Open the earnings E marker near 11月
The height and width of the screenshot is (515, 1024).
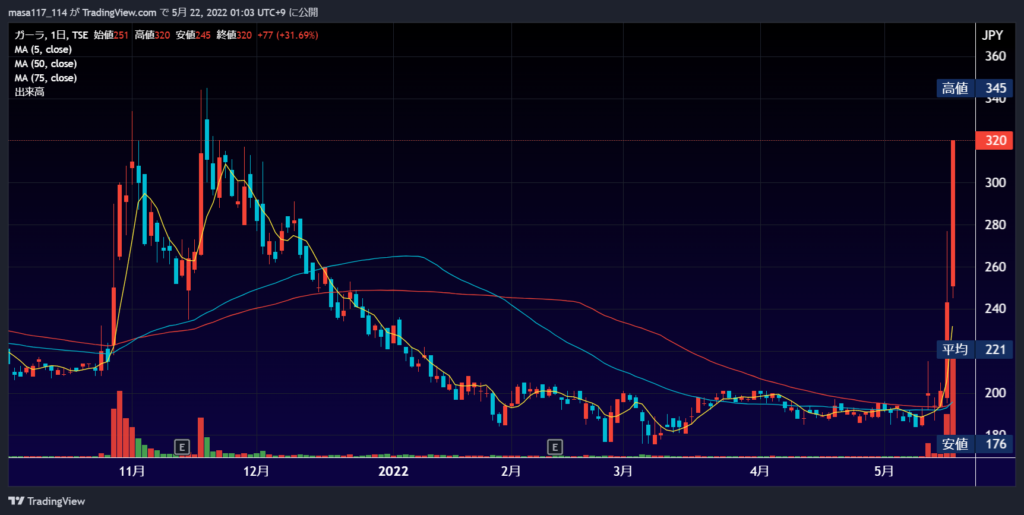(182, 447)
